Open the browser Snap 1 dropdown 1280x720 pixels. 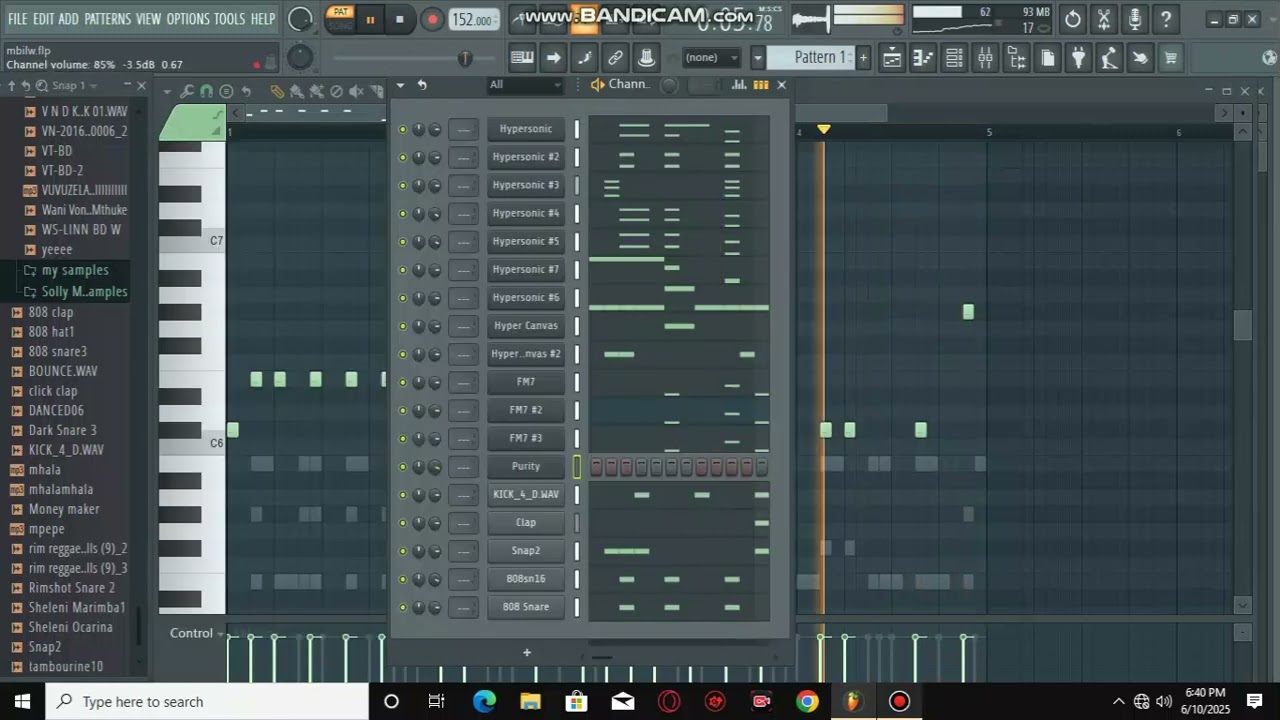point(75,86)
